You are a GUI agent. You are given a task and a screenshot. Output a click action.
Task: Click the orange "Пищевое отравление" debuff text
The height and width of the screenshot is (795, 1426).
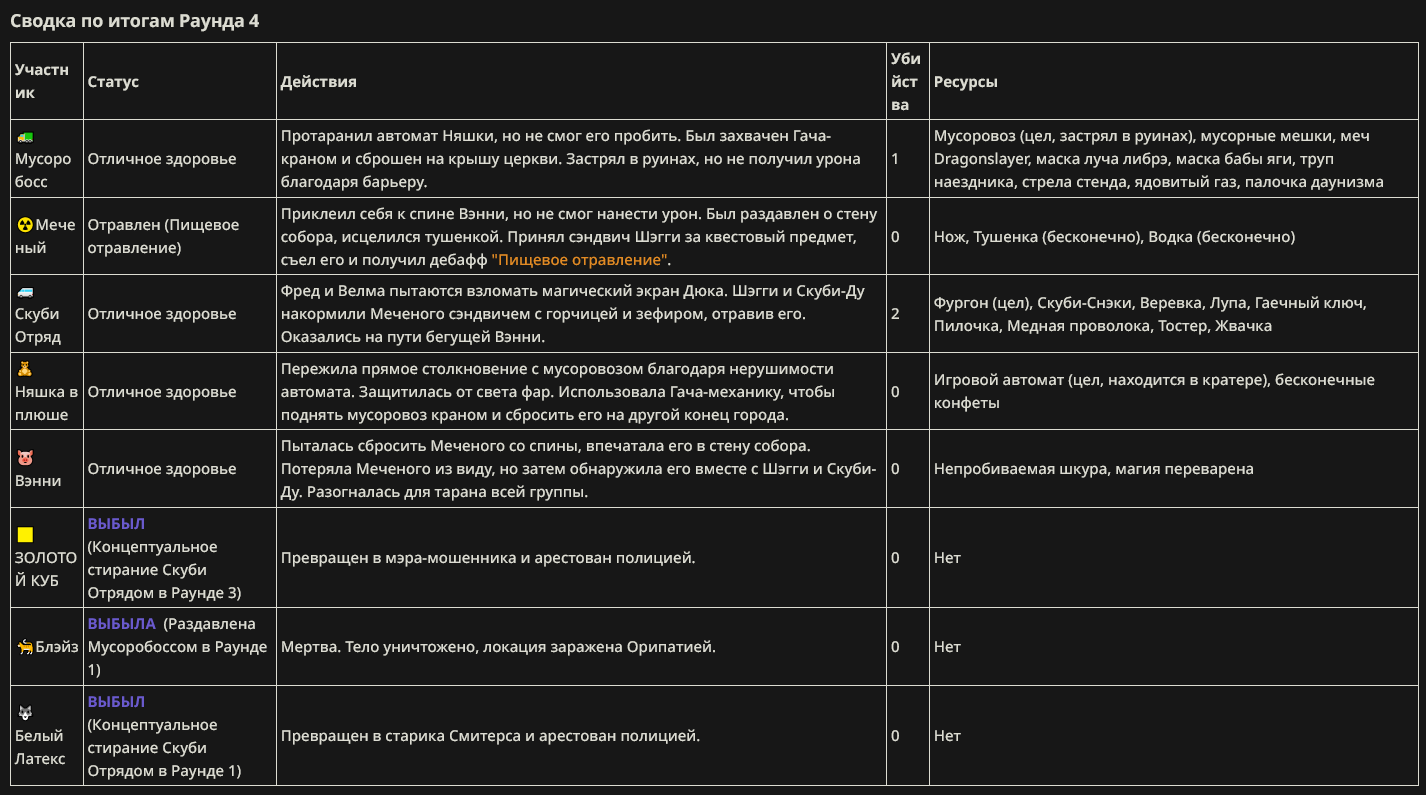(580, 260)
